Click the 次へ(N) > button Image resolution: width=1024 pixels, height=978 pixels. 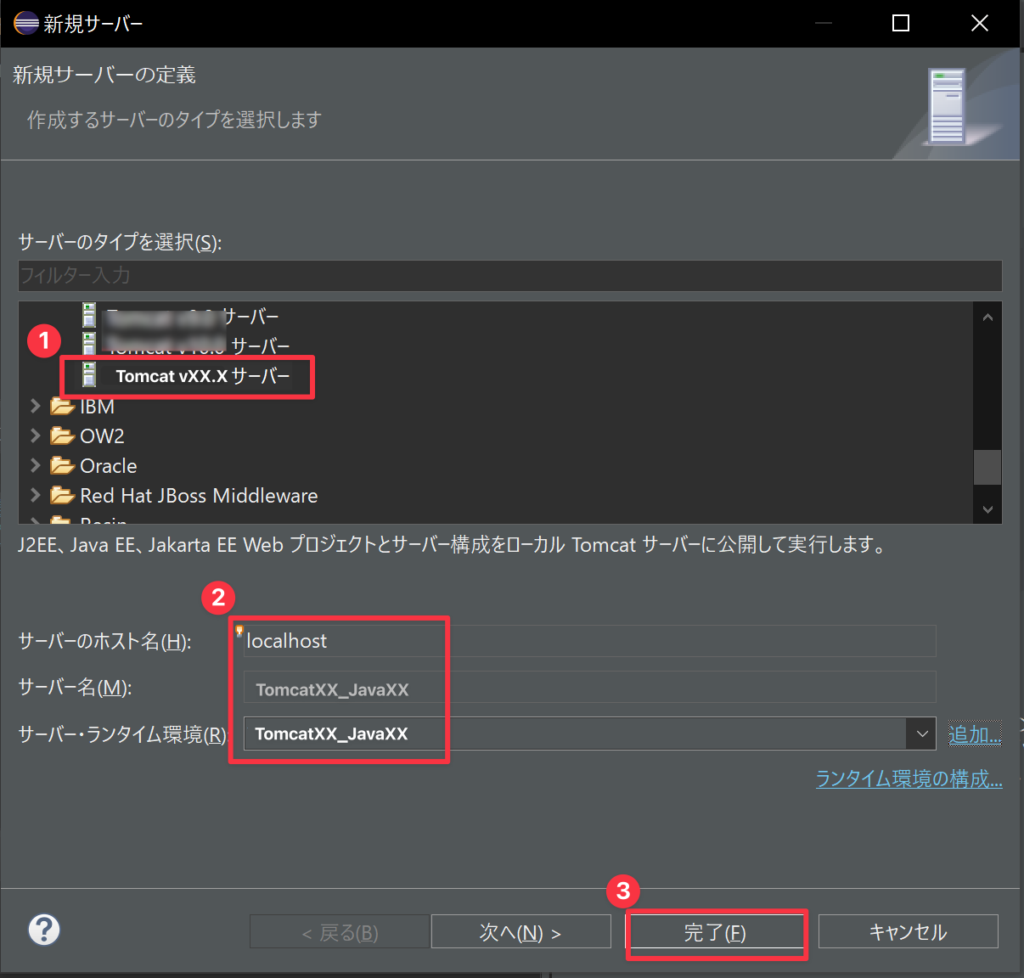pyautogui.click(x=520, y=932)
